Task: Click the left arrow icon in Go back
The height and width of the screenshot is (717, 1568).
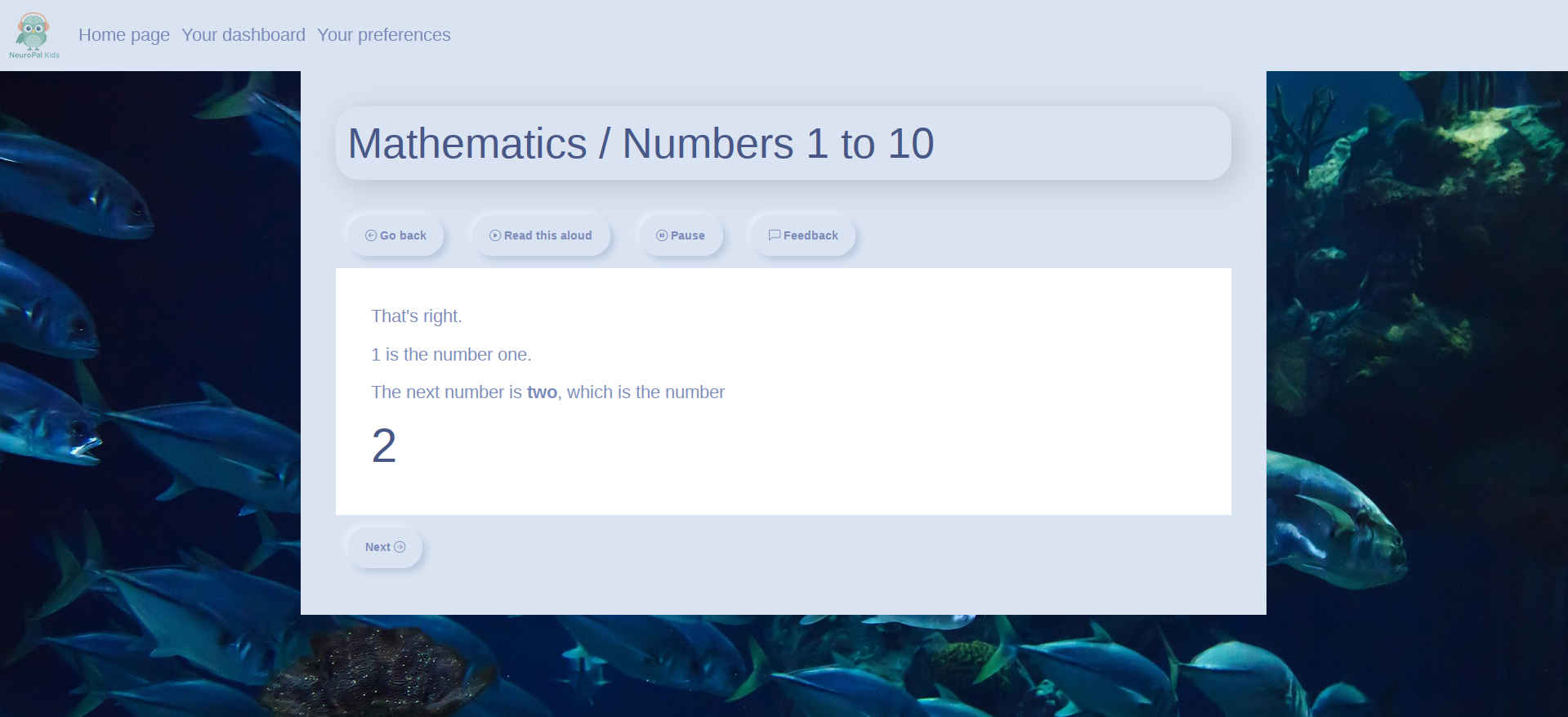Action: click(x=371, y=235)
